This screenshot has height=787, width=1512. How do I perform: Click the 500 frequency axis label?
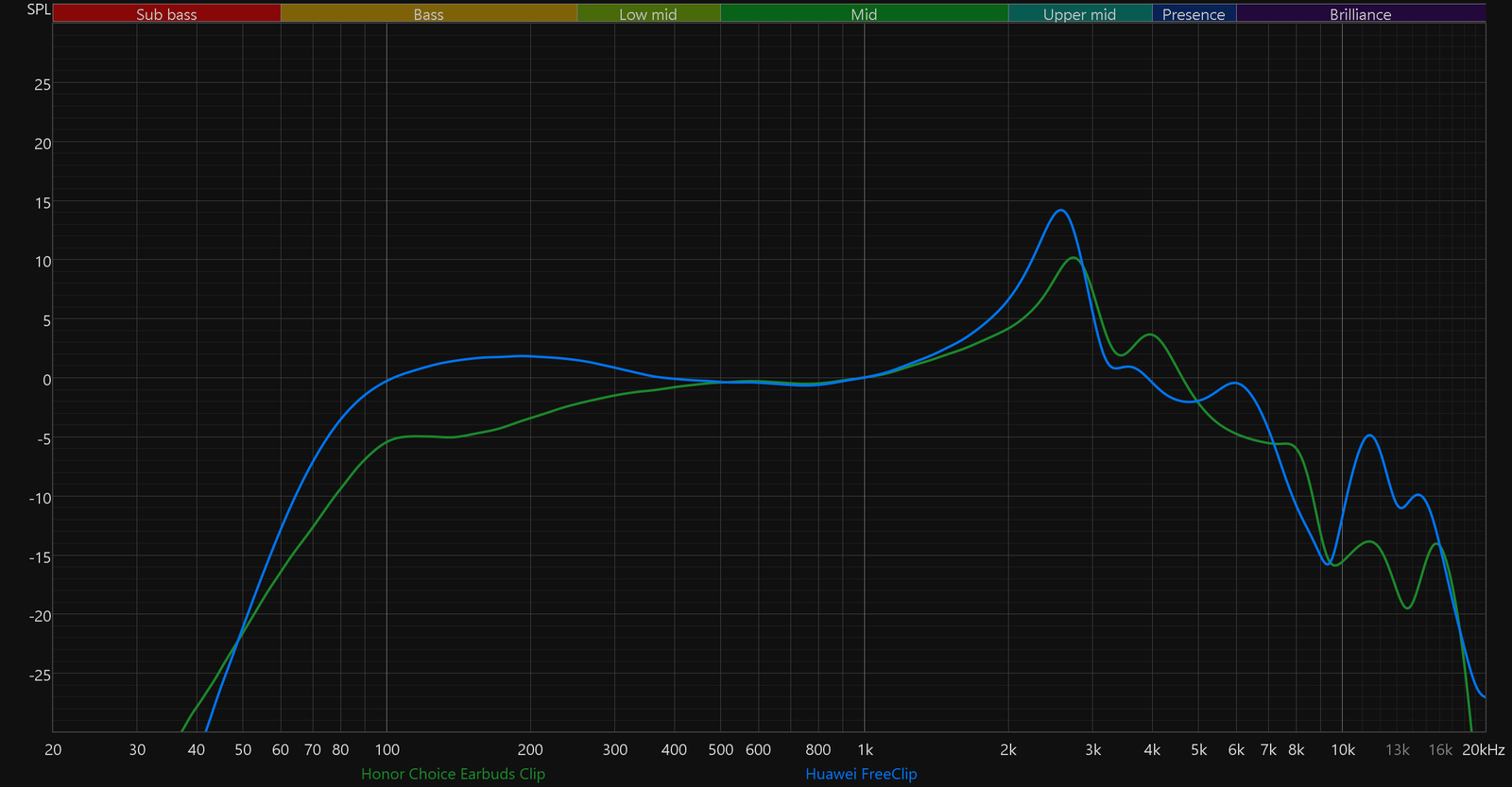click(721, 750)
